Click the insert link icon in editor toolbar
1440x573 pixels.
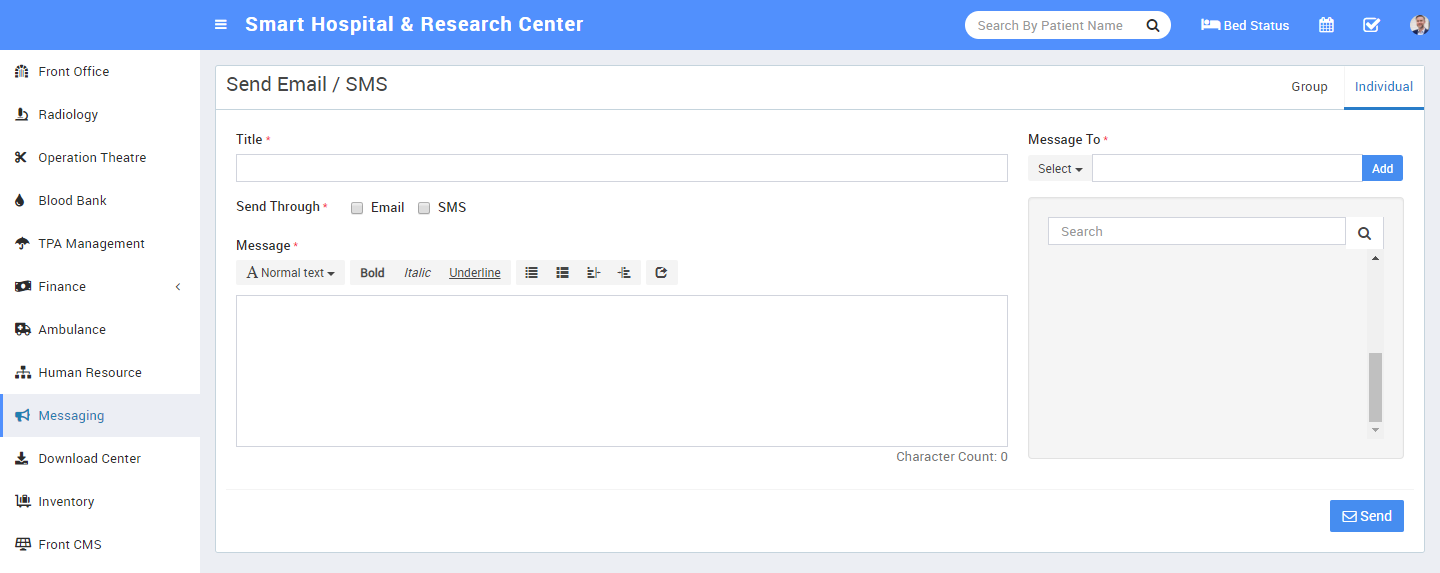[x=662, y=272]
